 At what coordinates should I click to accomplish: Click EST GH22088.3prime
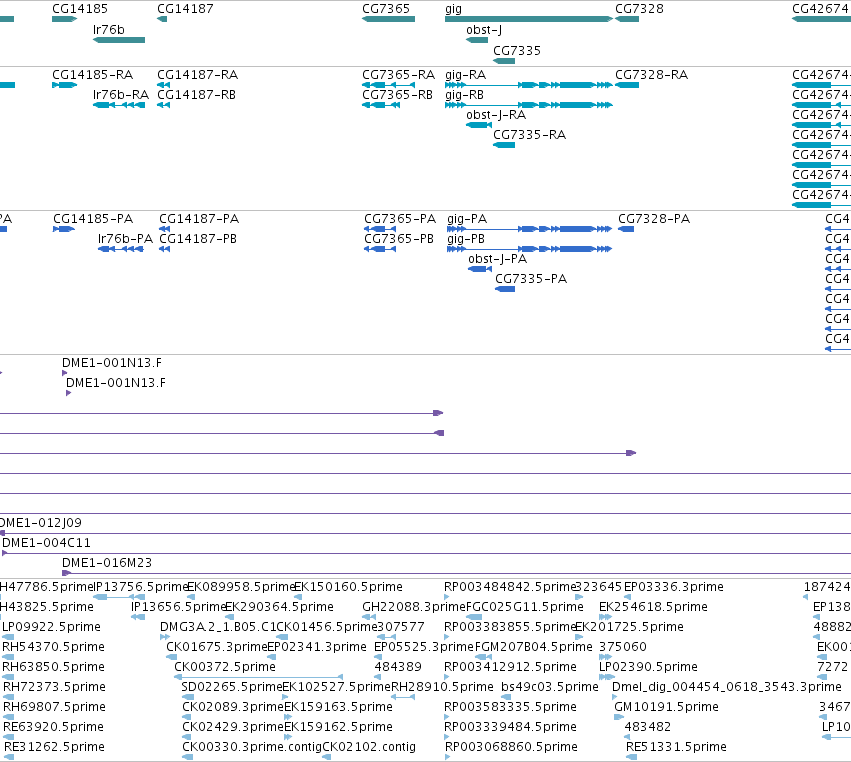(414, 607)
